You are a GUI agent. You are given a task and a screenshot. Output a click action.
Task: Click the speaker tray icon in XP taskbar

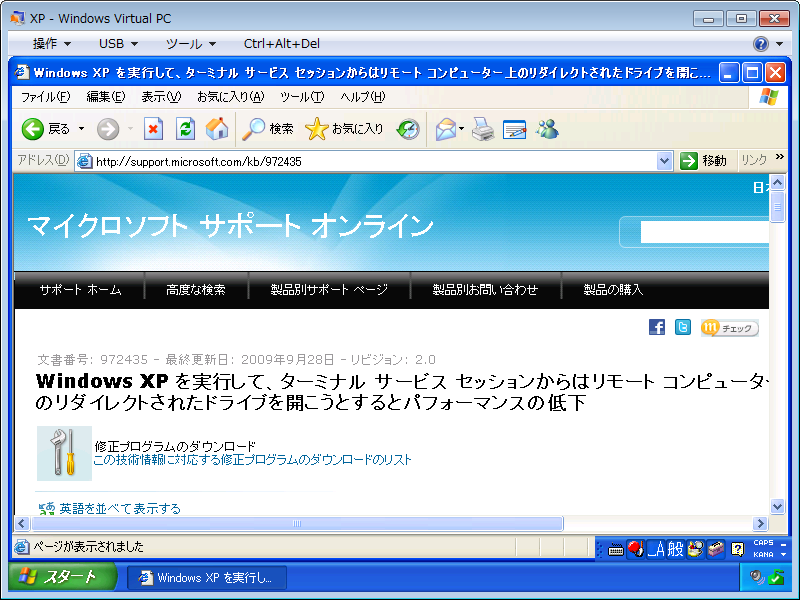pyautogui.click(x=757, y=578)
